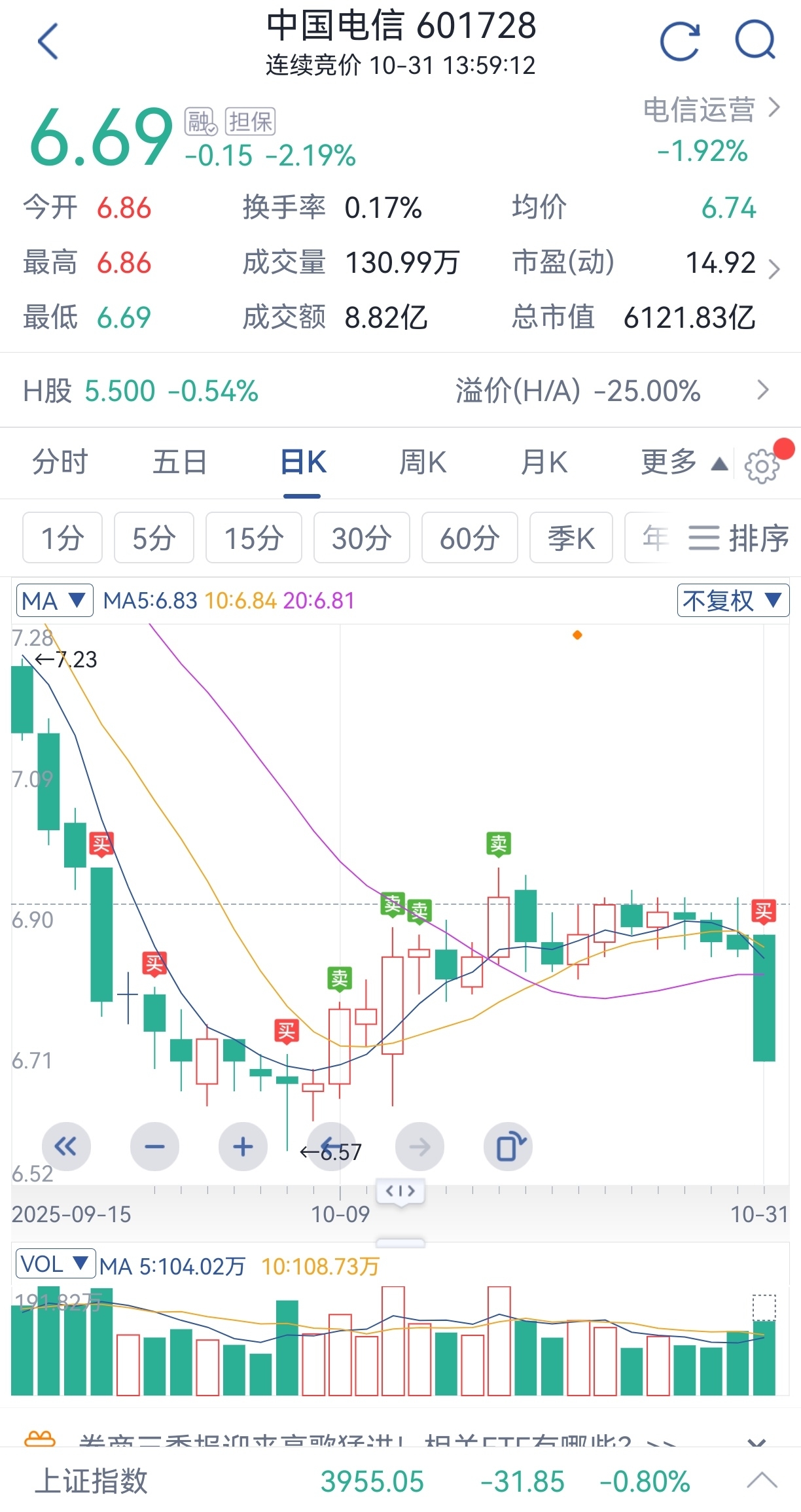Tap the back arrow icon
Screen dimensions: 801x1512
point(48,42)
